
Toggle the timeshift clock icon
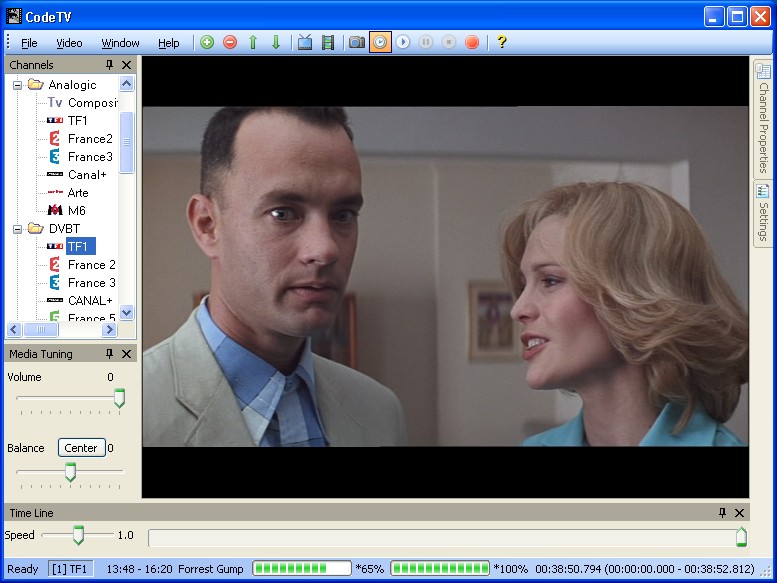coord(380,43)
